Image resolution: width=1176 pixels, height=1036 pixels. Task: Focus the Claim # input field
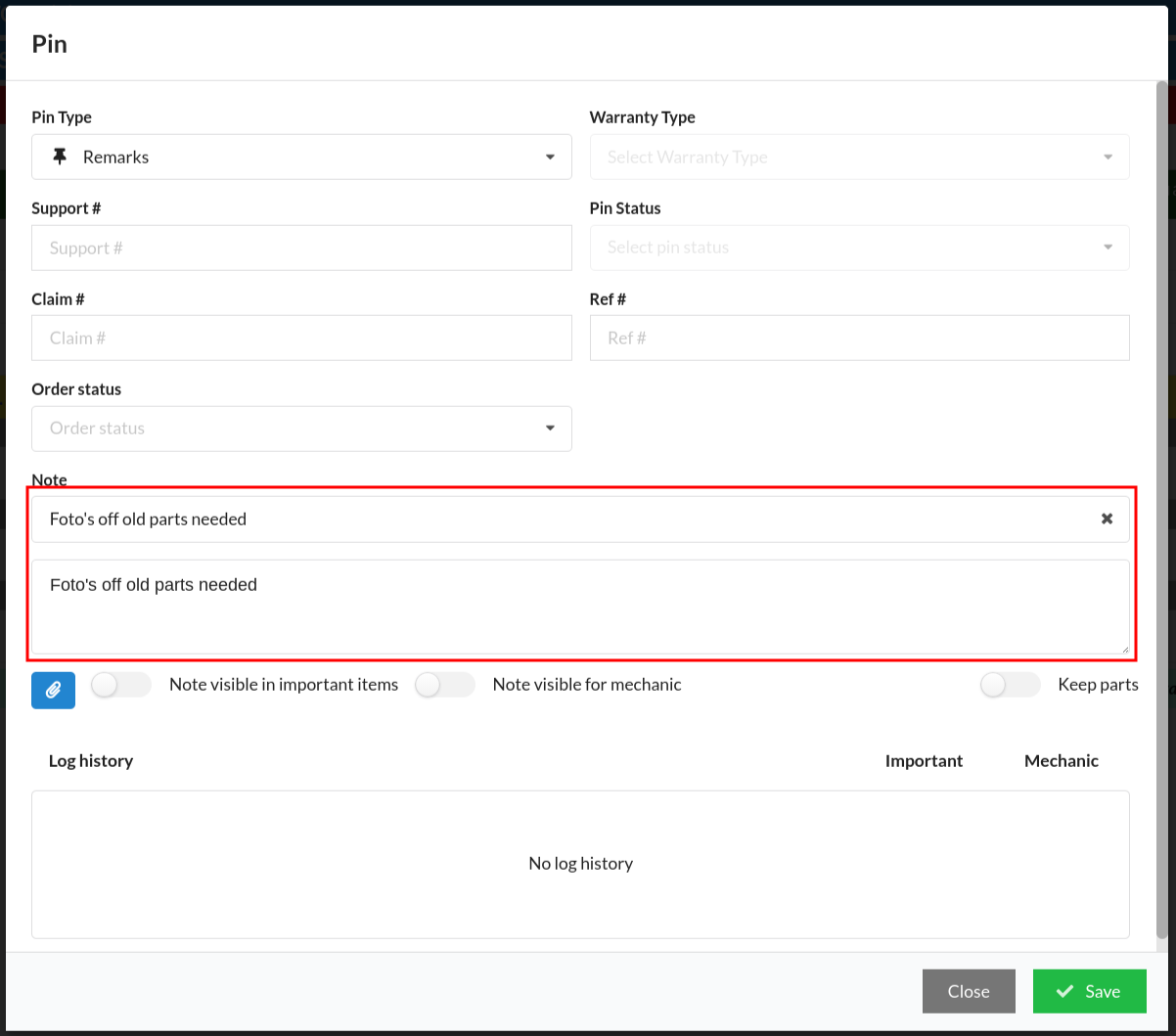point(301,338)
